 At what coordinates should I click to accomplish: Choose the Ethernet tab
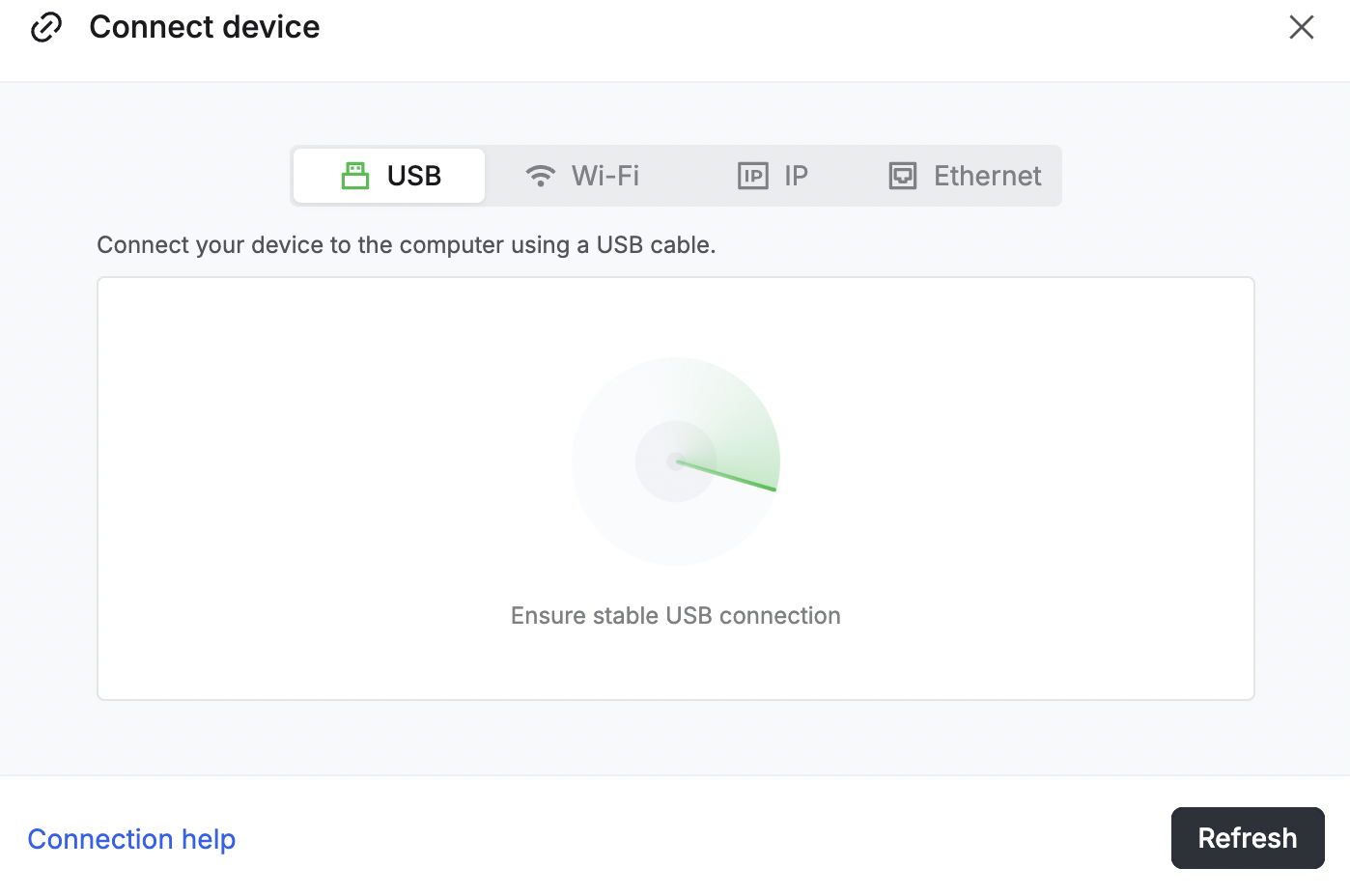point(987,176)
